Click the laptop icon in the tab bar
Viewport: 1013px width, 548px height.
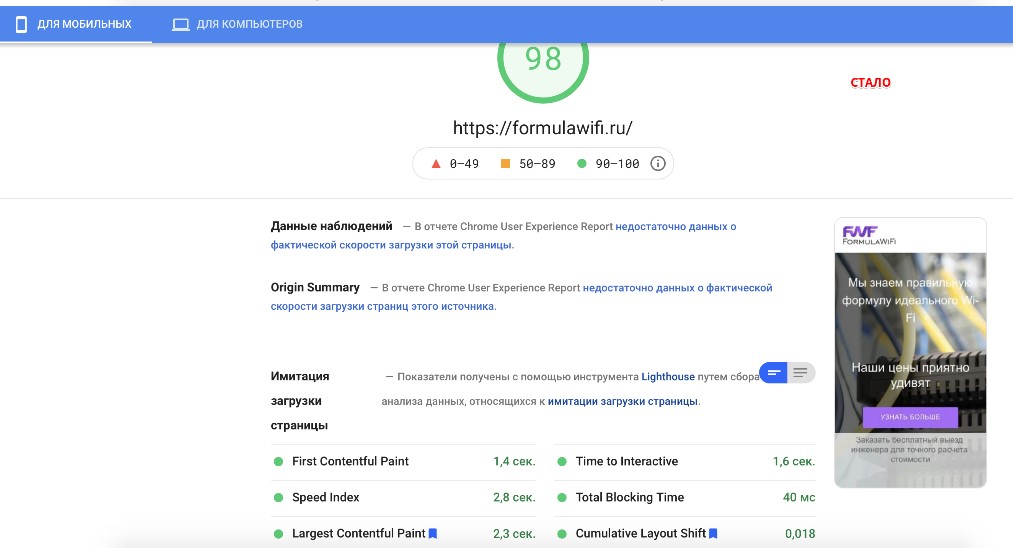[181, 25]
